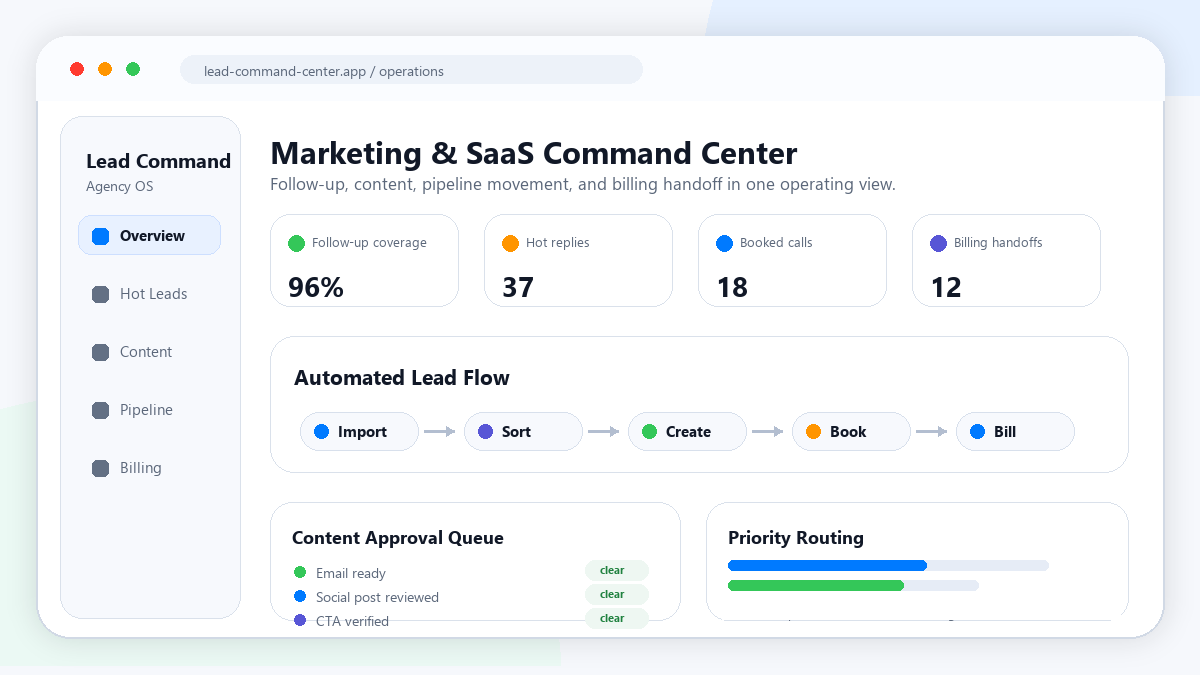1200x675 pixels.
Task: Click the purple dot beside CTA verified
Action: point(299,620)
